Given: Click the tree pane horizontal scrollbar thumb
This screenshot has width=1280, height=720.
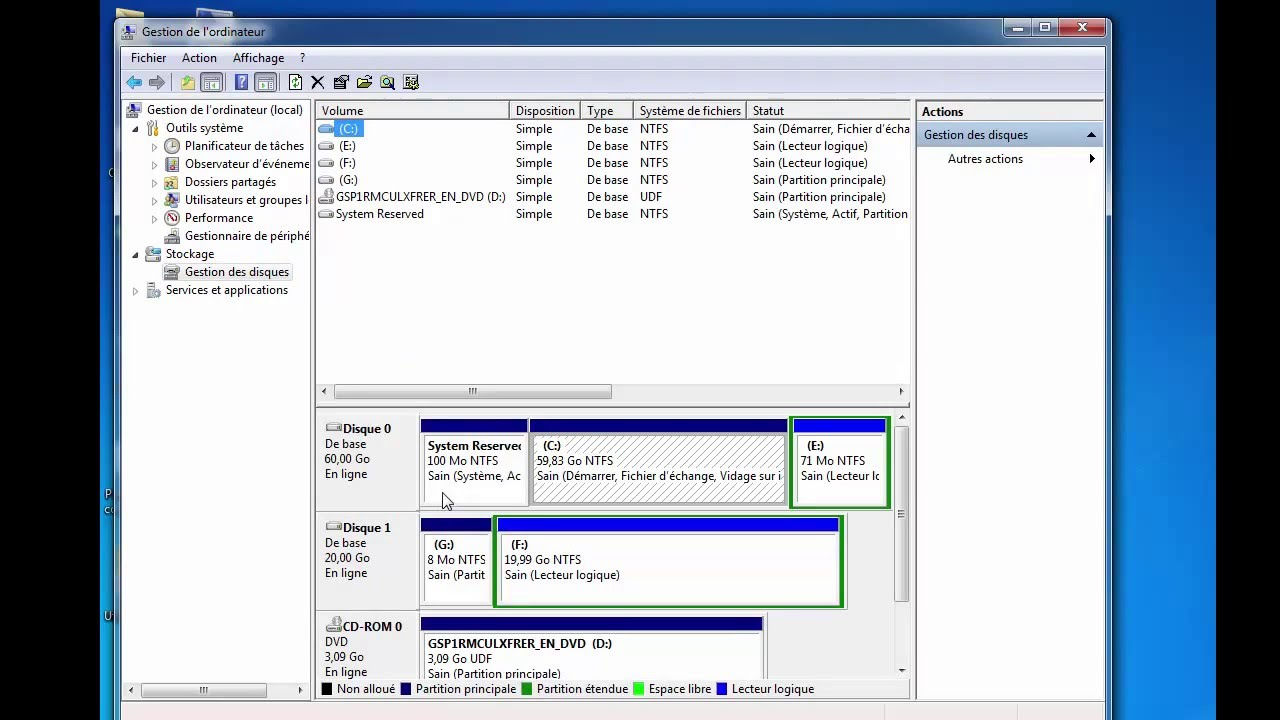Looking at the screenshot, I should coord(204,690).
